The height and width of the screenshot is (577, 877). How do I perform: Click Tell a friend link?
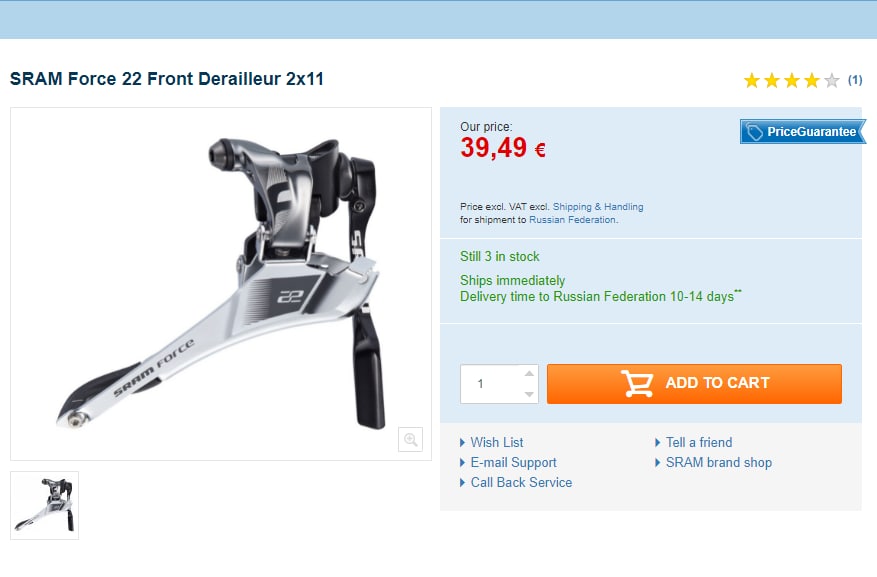[699, 443]
